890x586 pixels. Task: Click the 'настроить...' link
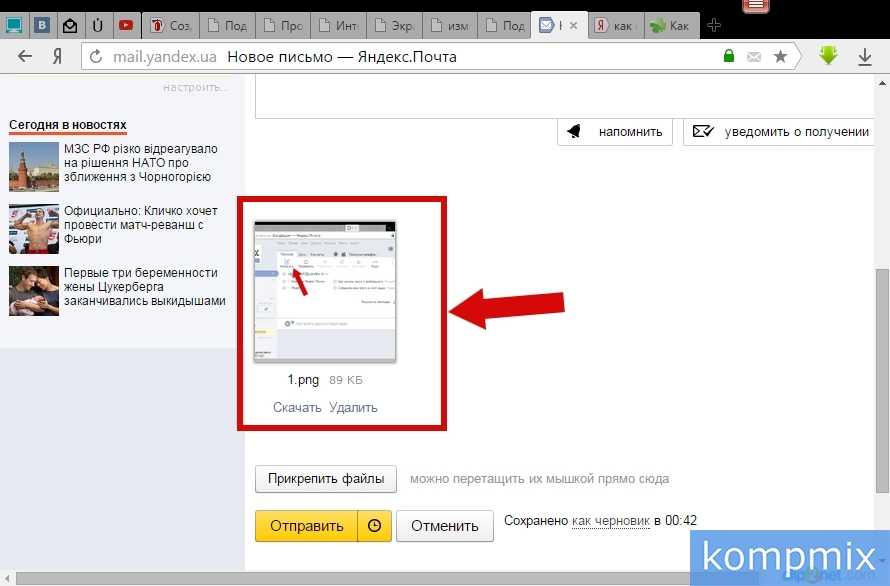click(x=195, y=87)
